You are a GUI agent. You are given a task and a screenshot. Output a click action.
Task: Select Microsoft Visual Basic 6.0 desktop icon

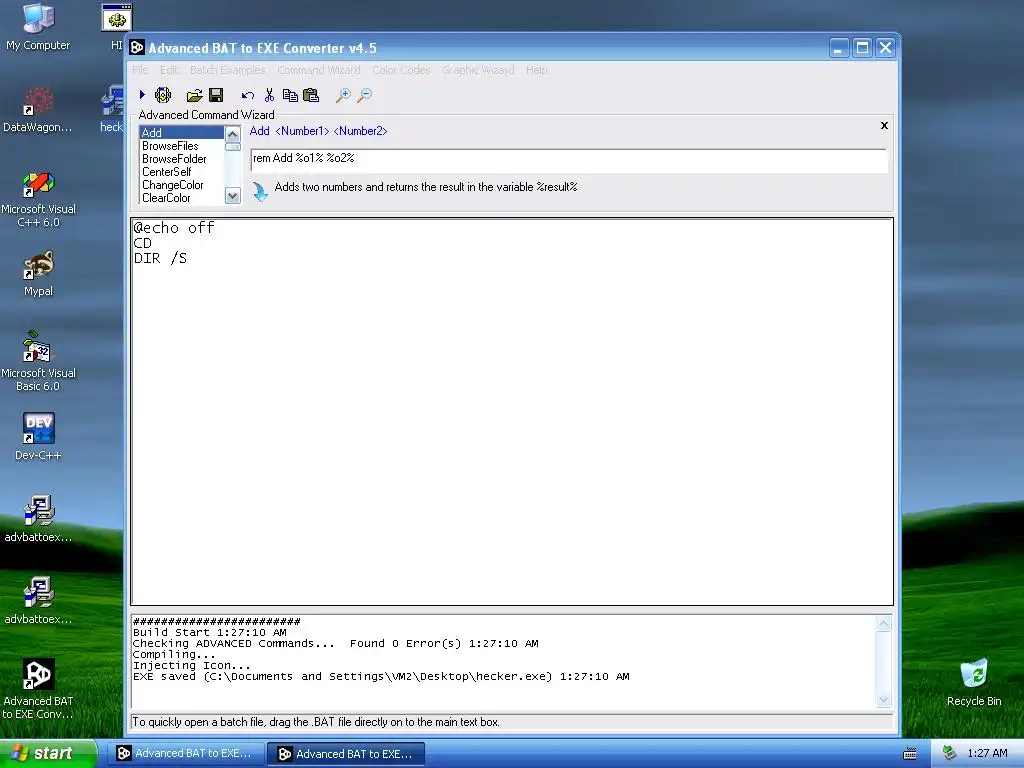38,361
